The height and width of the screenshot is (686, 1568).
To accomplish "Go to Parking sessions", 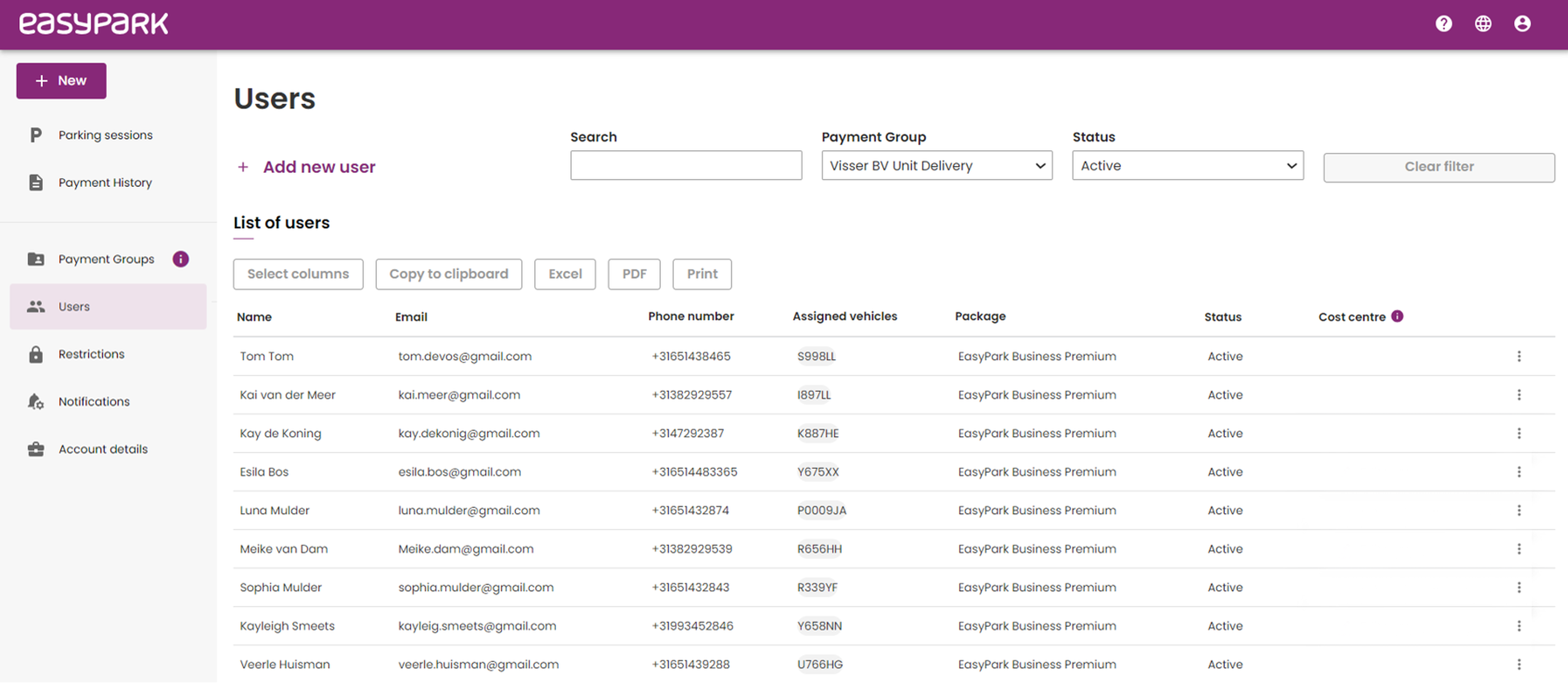I will 105,135.
